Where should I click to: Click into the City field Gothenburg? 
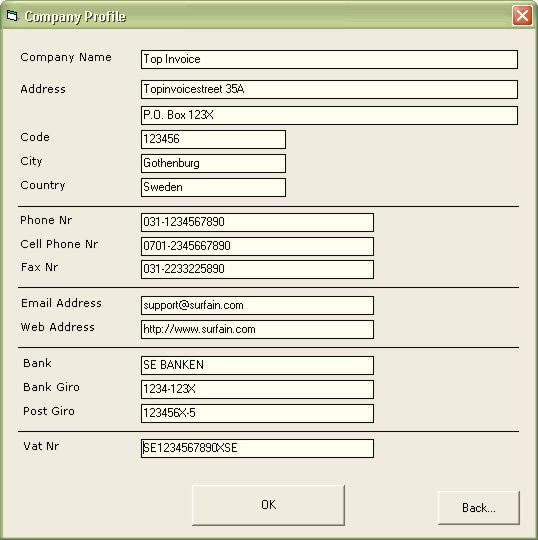(213, 163)
